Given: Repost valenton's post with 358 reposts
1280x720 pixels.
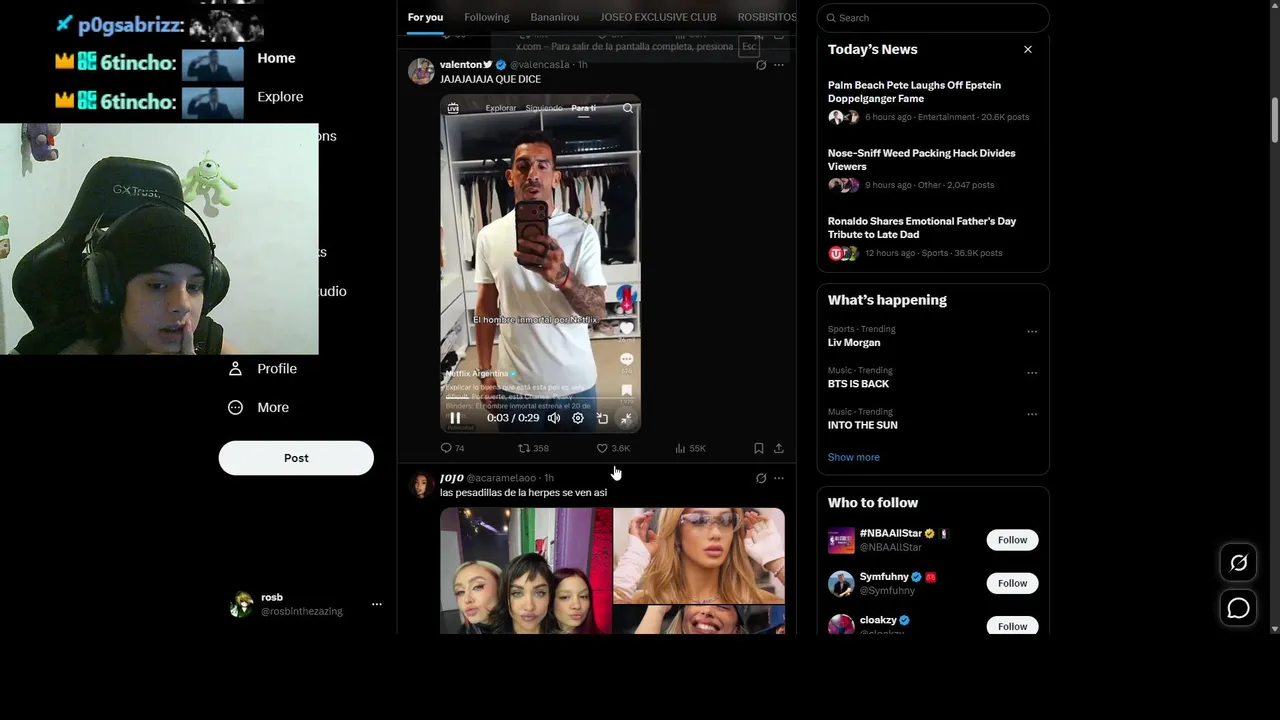Looking at the screenshot, I should point(533,448).
